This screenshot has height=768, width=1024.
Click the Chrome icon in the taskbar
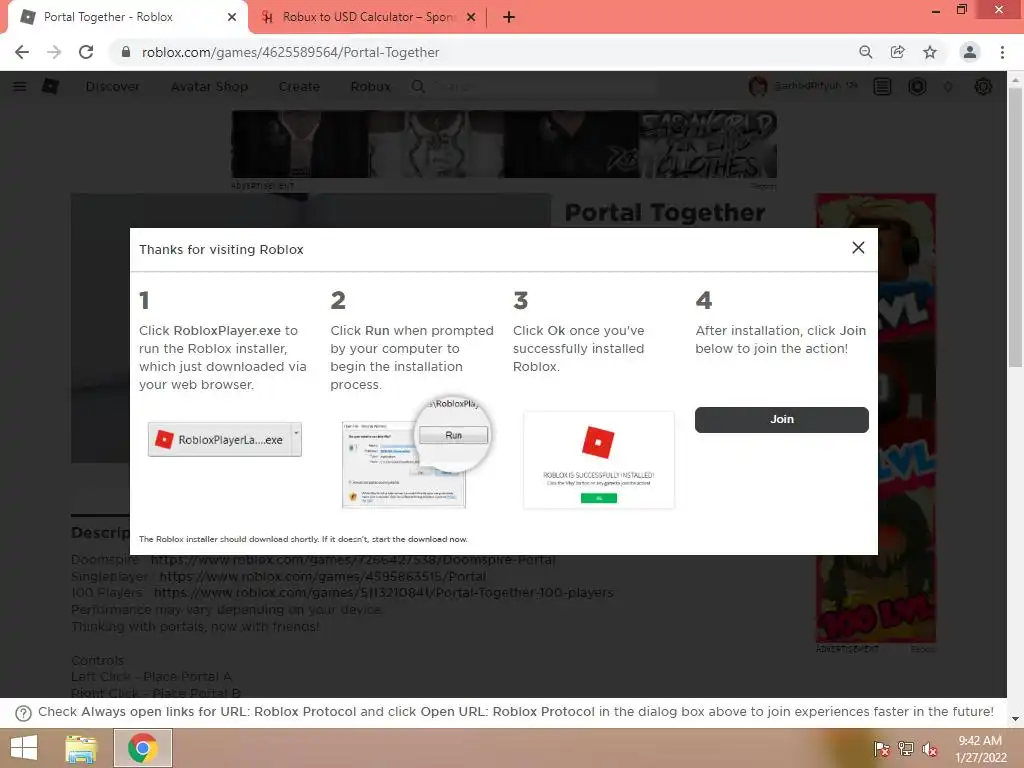[142, 748]
